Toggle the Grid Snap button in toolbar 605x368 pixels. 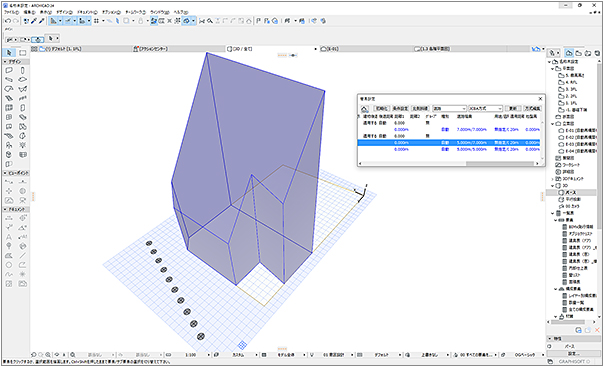(96, 21)
